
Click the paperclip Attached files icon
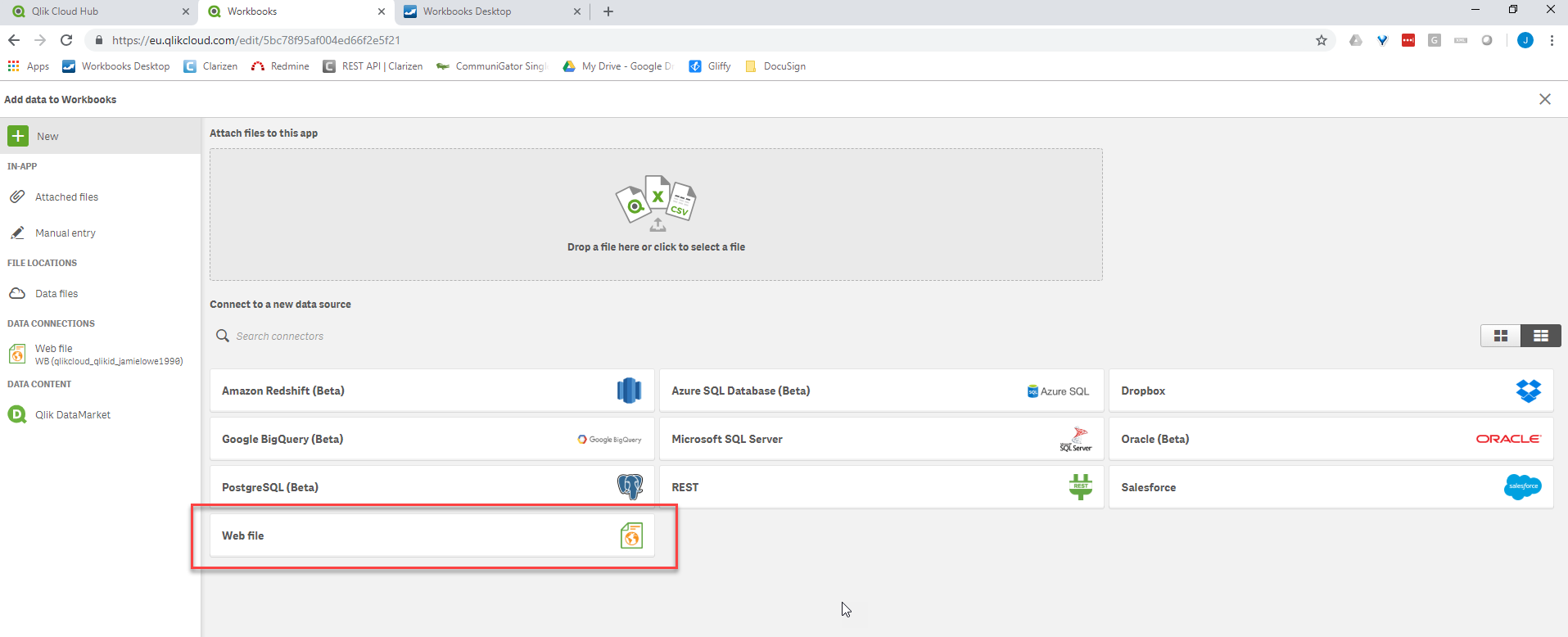pyautogui.click(x=17, y=197)
